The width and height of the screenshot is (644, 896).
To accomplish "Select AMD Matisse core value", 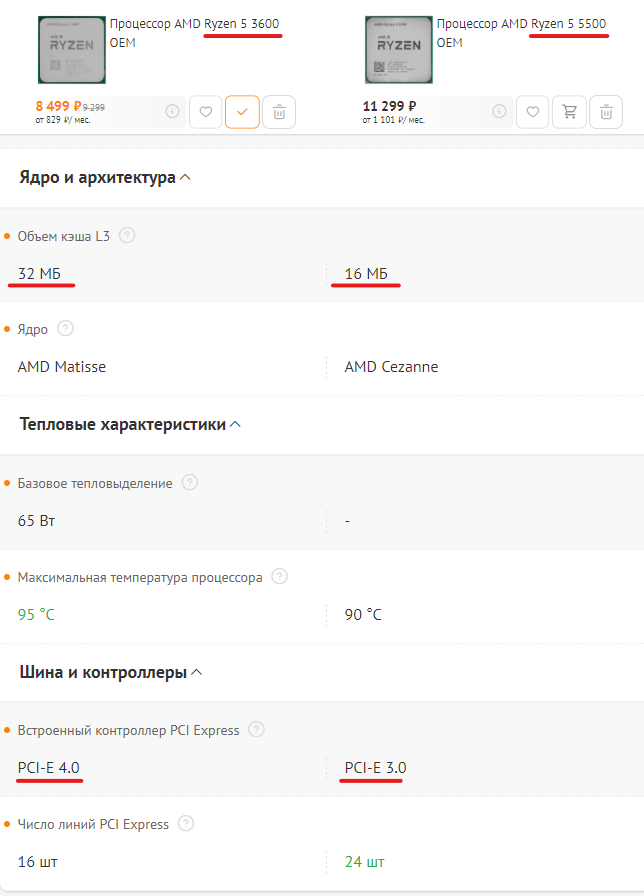I will [62, 367].
